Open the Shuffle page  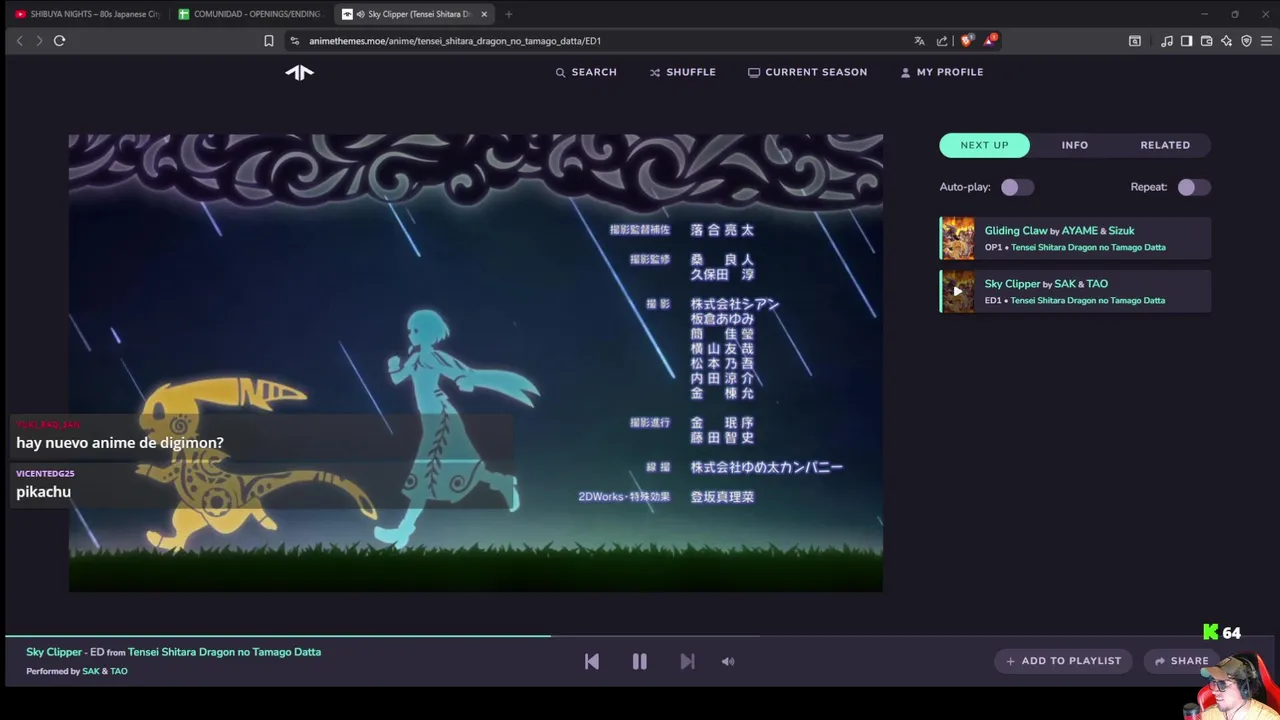[x=683, y=72]
